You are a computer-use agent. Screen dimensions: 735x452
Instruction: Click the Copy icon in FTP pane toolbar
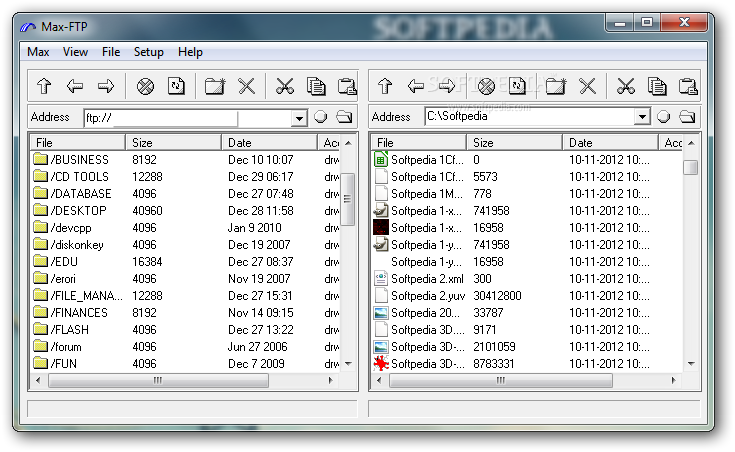pyautogui.click(x=316, y=86)
